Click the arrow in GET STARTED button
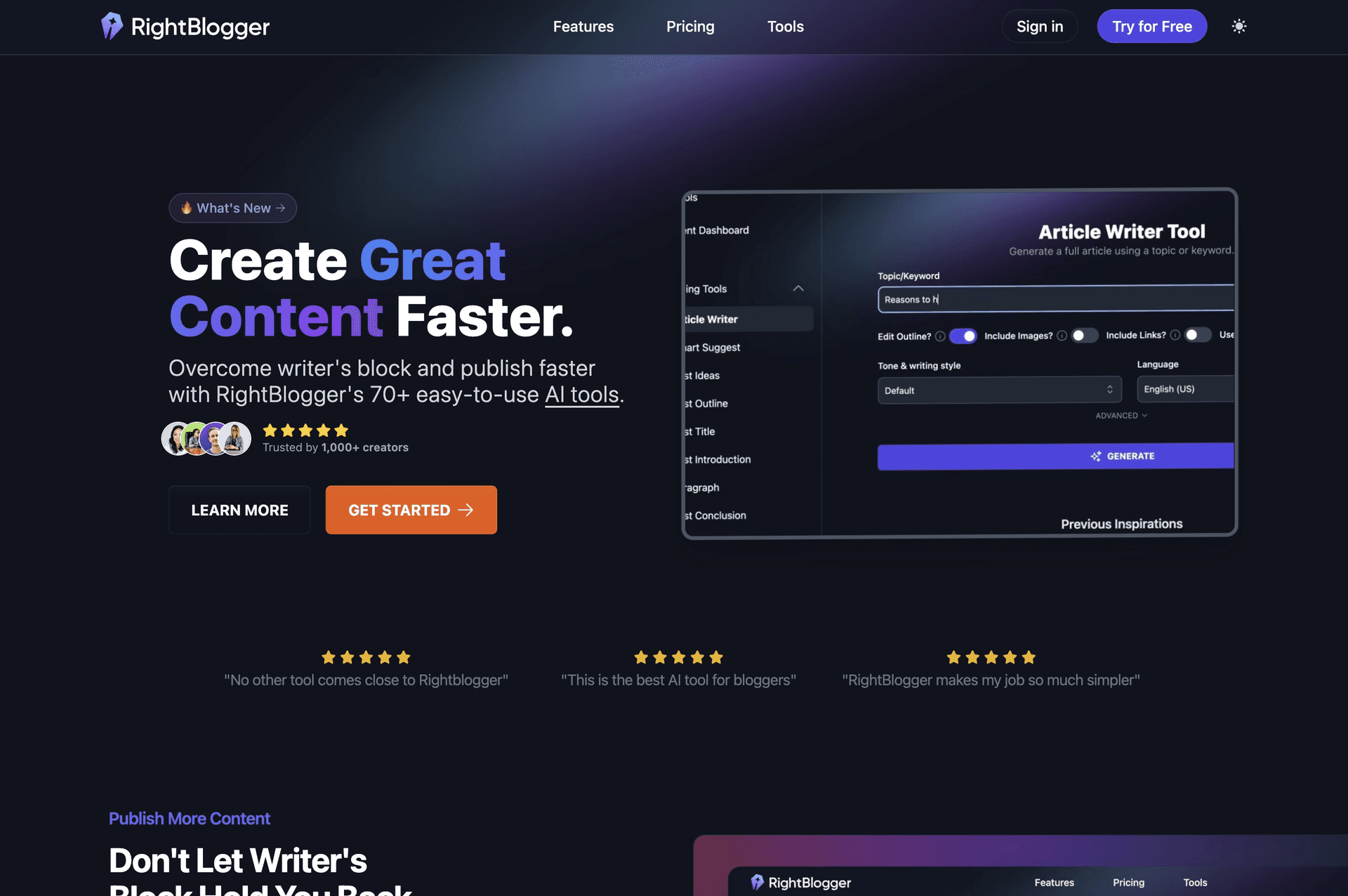Viewport: 1348px width, 896px height. coord(465,510)
